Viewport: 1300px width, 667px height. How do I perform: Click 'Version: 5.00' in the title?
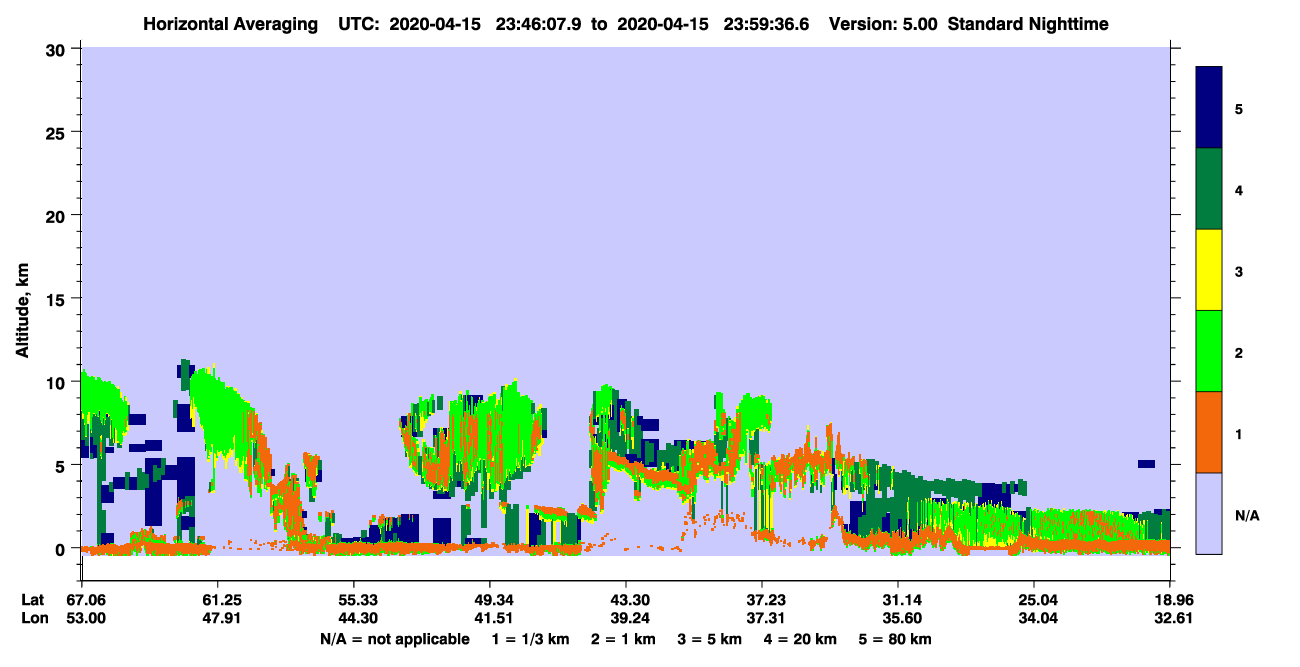[883, 24]
